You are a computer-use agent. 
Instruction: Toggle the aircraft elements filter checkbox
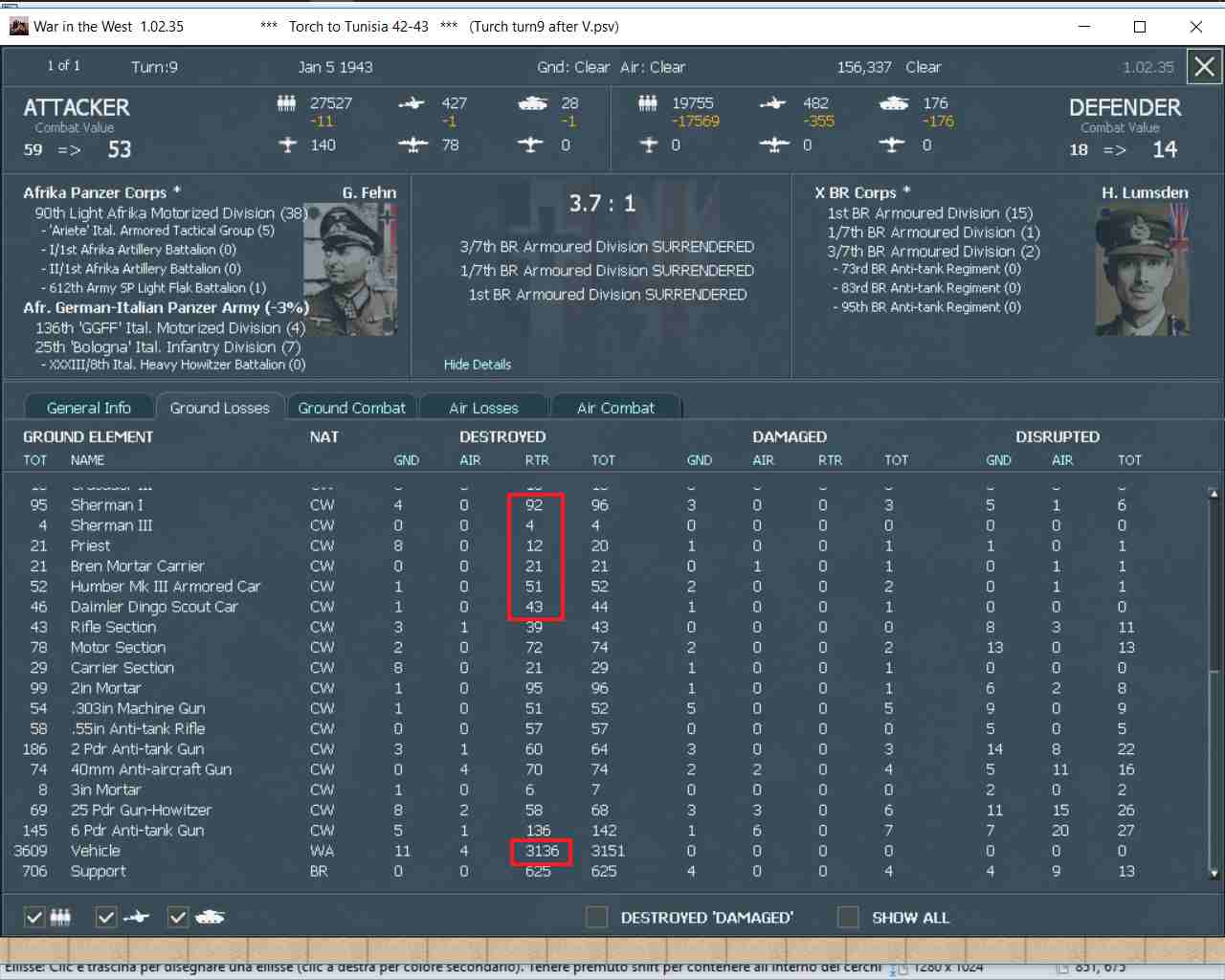tap(106, 917)
